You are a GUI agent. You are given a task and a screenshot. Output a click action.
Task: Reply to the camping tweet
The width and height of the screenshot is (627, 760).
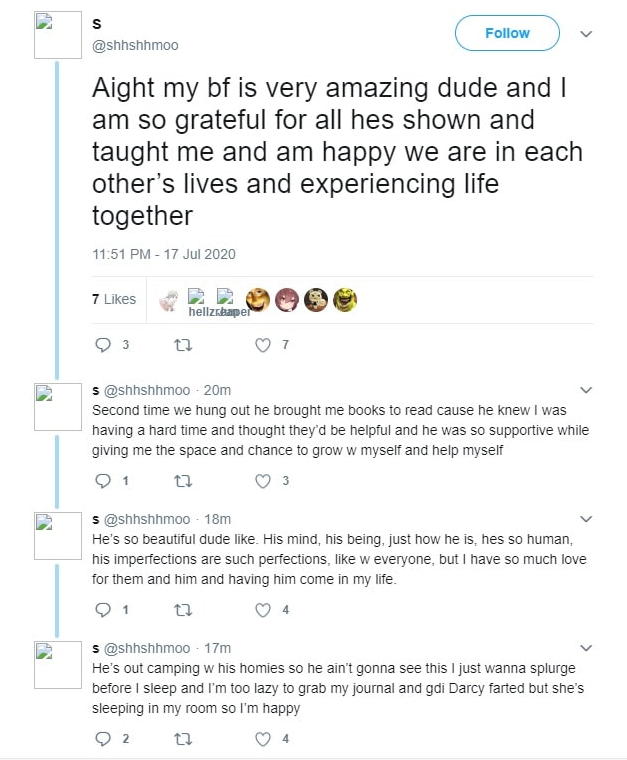pos(102,739)
